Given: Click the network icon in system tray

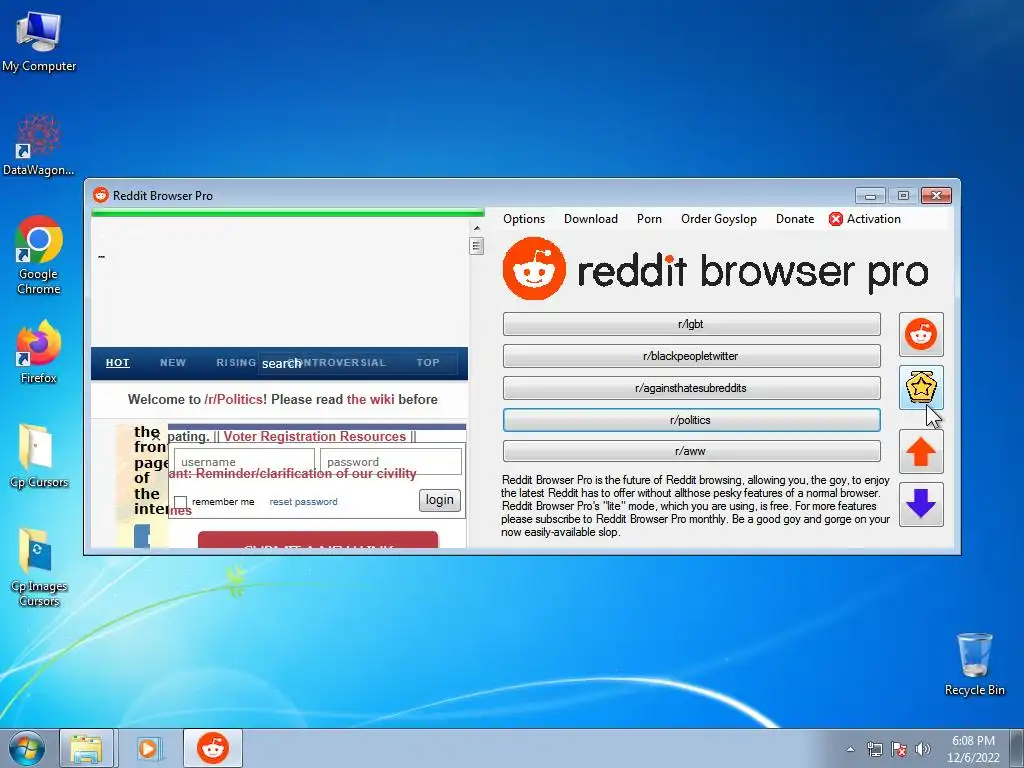Looking at the screenshot, I should 874,749.
